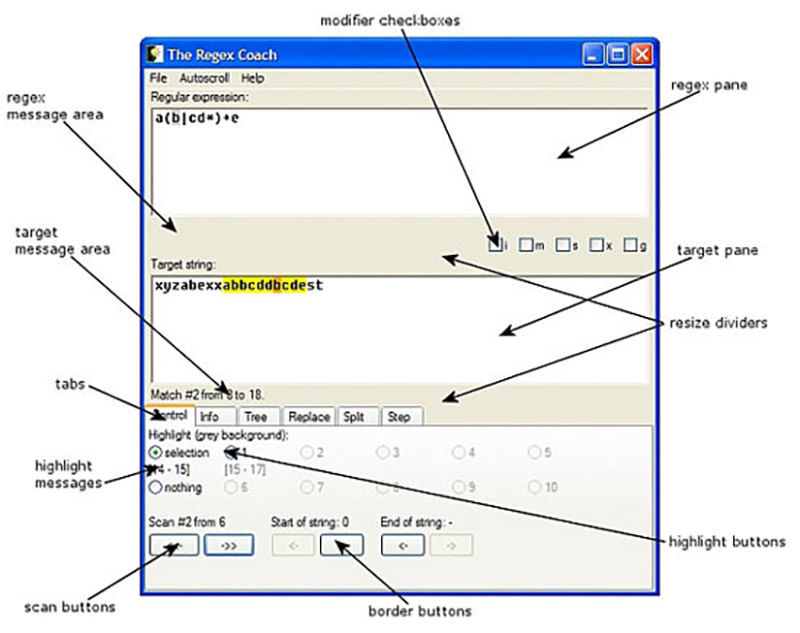This screenshot has width=800, height=633.
Task: Switch to the Step tab
Action: (402, 417)
